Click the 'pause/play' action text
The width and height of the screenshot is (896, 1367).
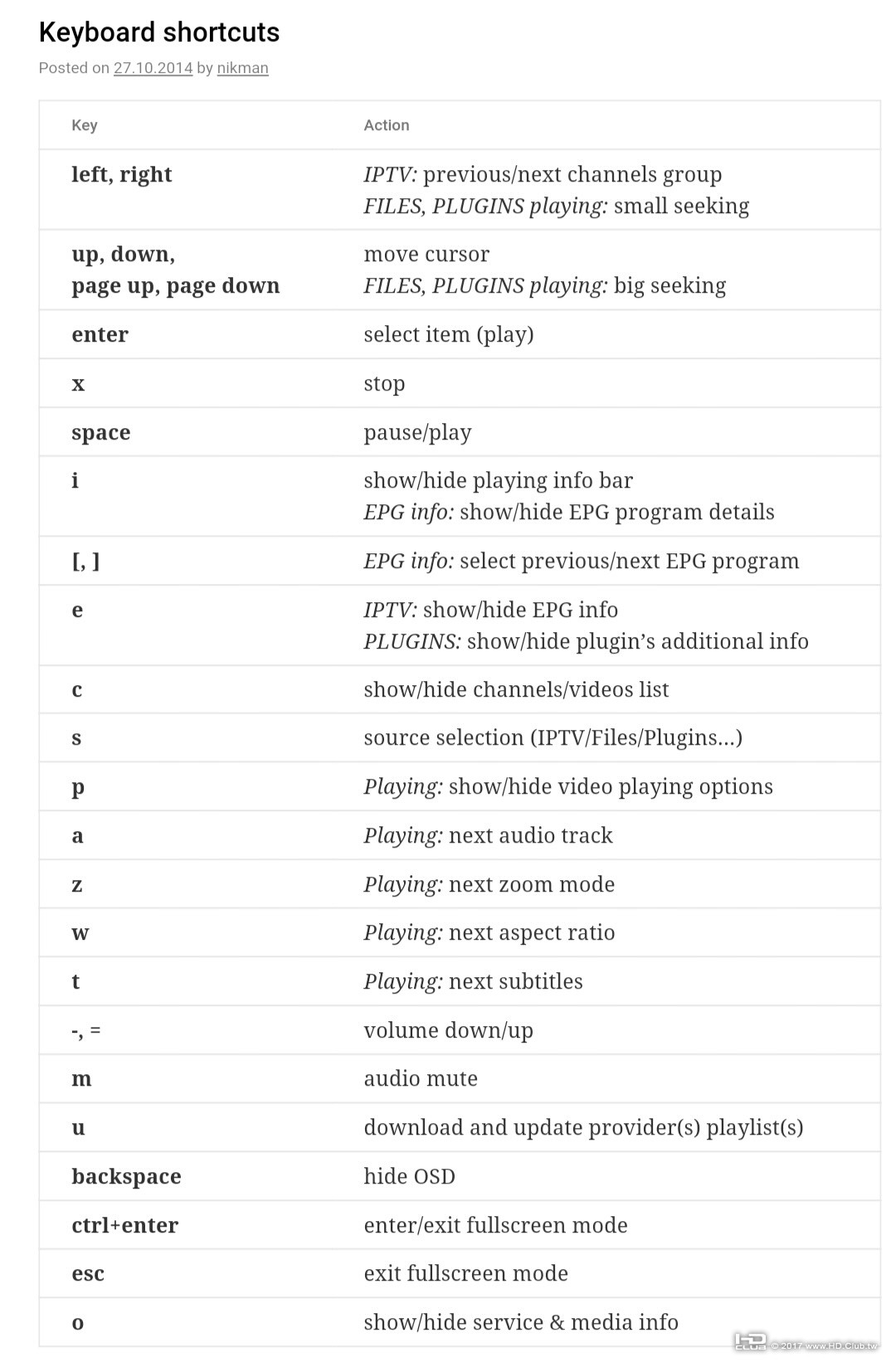coord(417,432)
